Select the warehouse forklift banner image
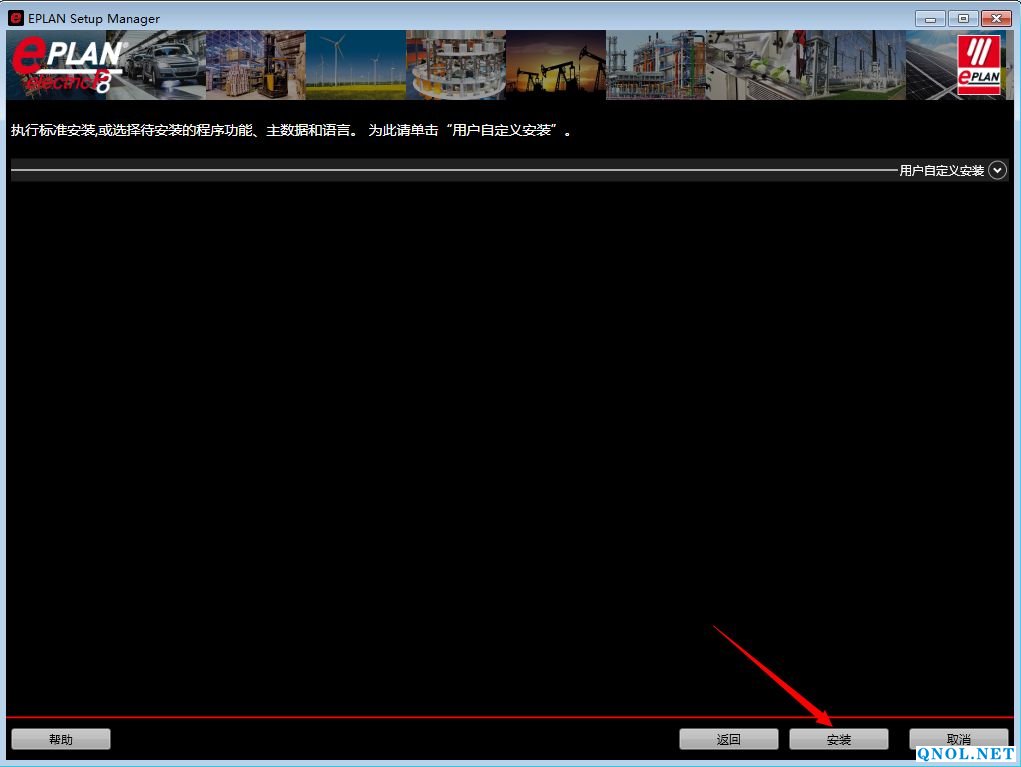1021x767 pixels. [255, 65]
